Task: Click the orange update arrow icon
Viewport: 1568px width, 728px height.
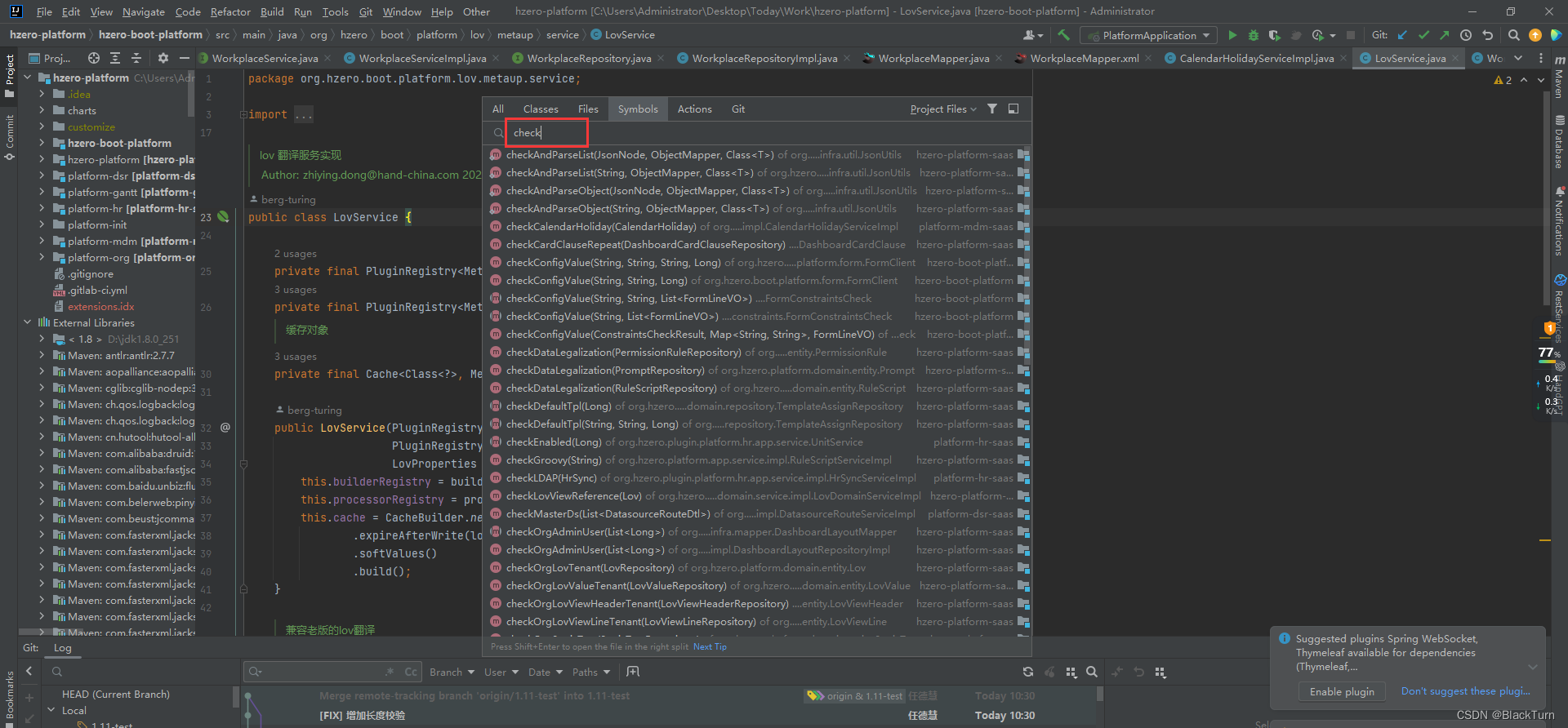Action: (1535, 35)
